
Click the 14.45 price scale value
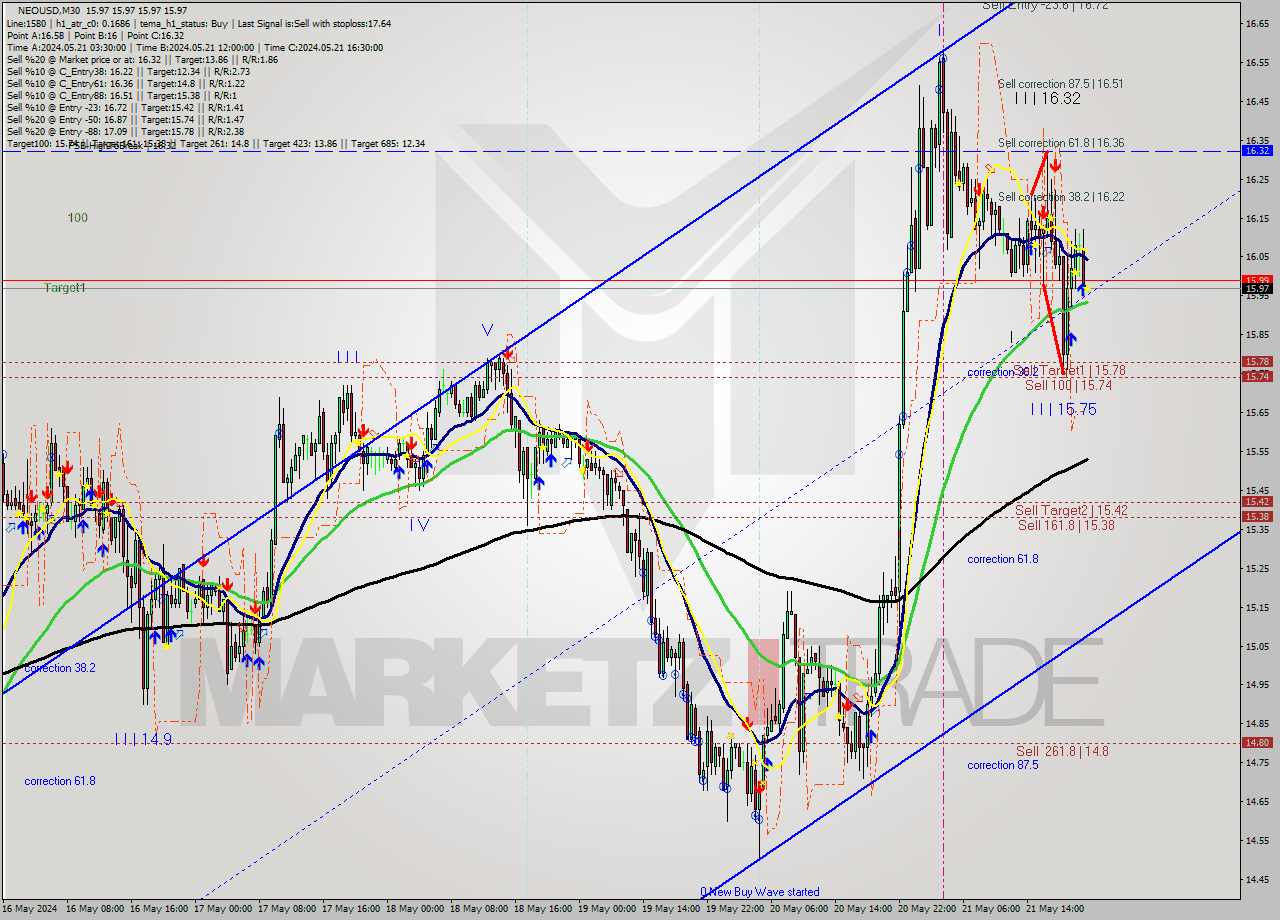[x=1257, y=879]
